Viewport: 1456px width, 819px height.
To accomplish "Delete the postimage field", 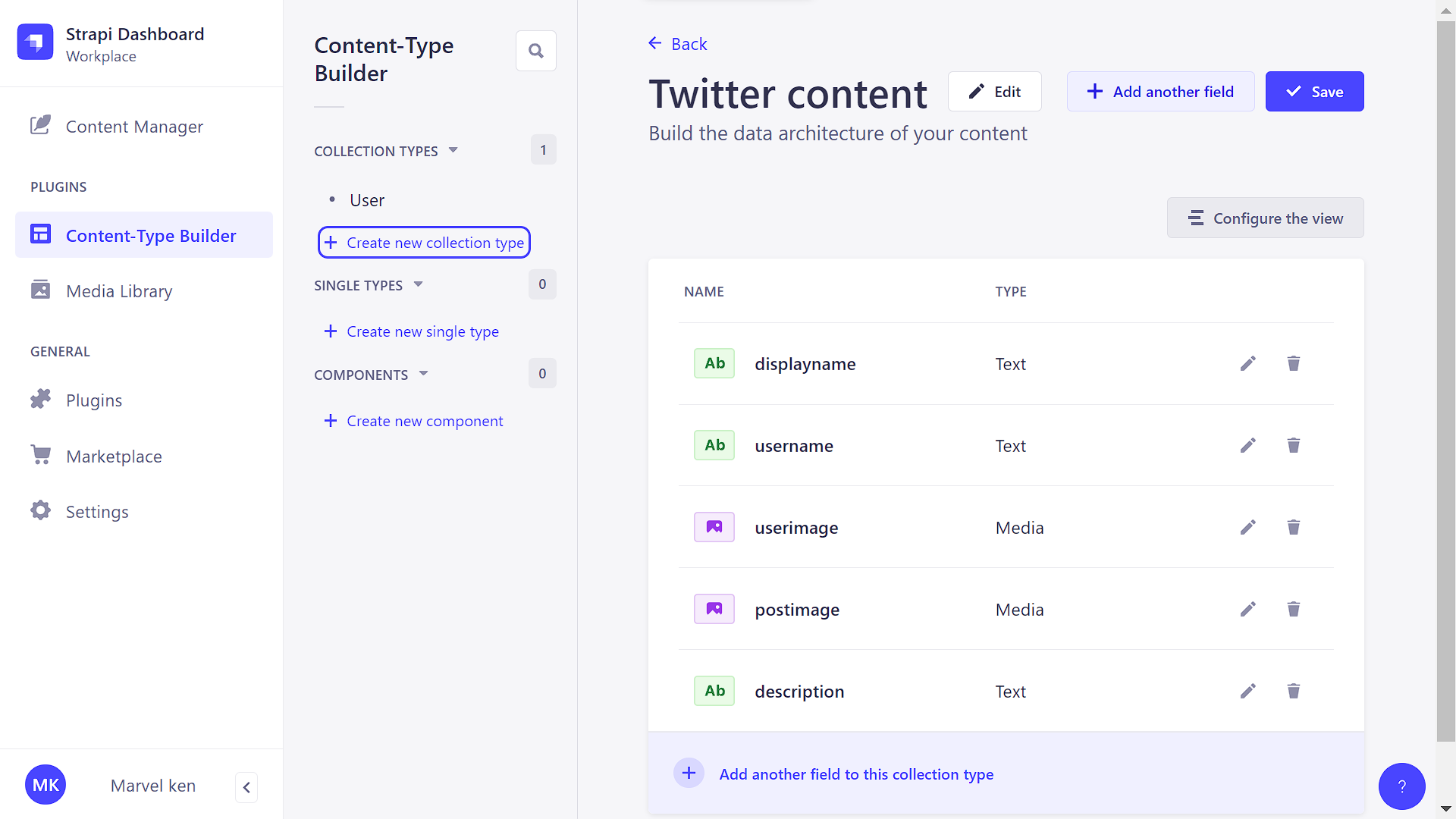I will [x=1294, y=610].
